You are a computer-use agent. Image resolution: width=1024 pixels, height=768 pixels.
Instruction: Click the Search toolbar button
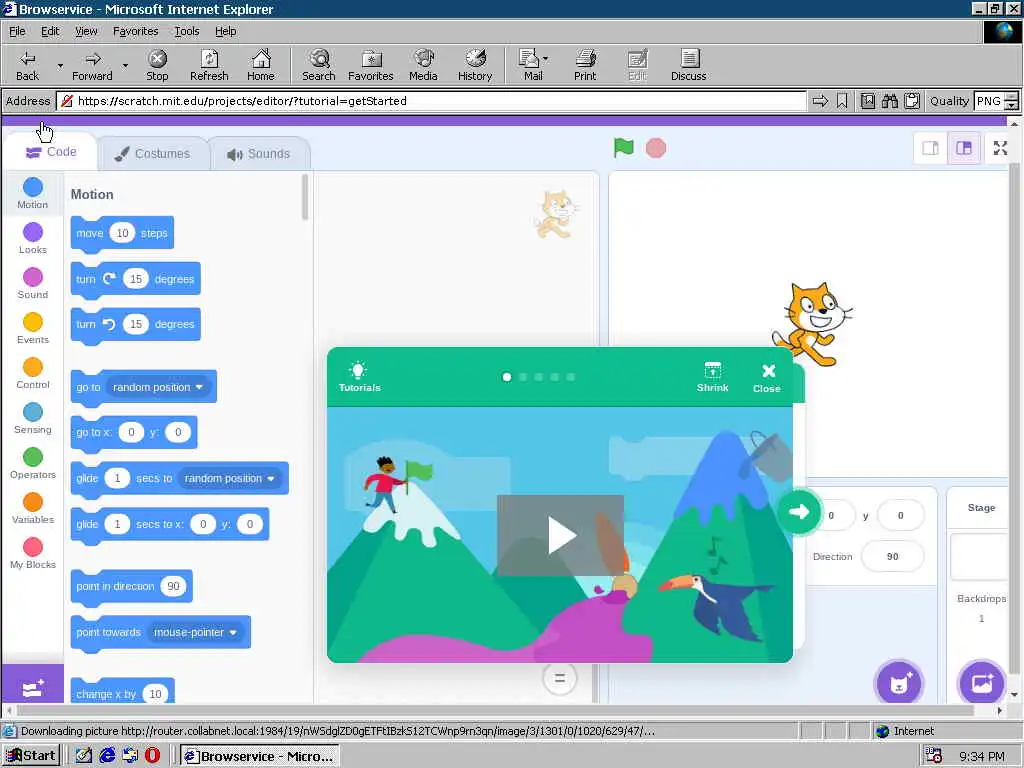319,65
